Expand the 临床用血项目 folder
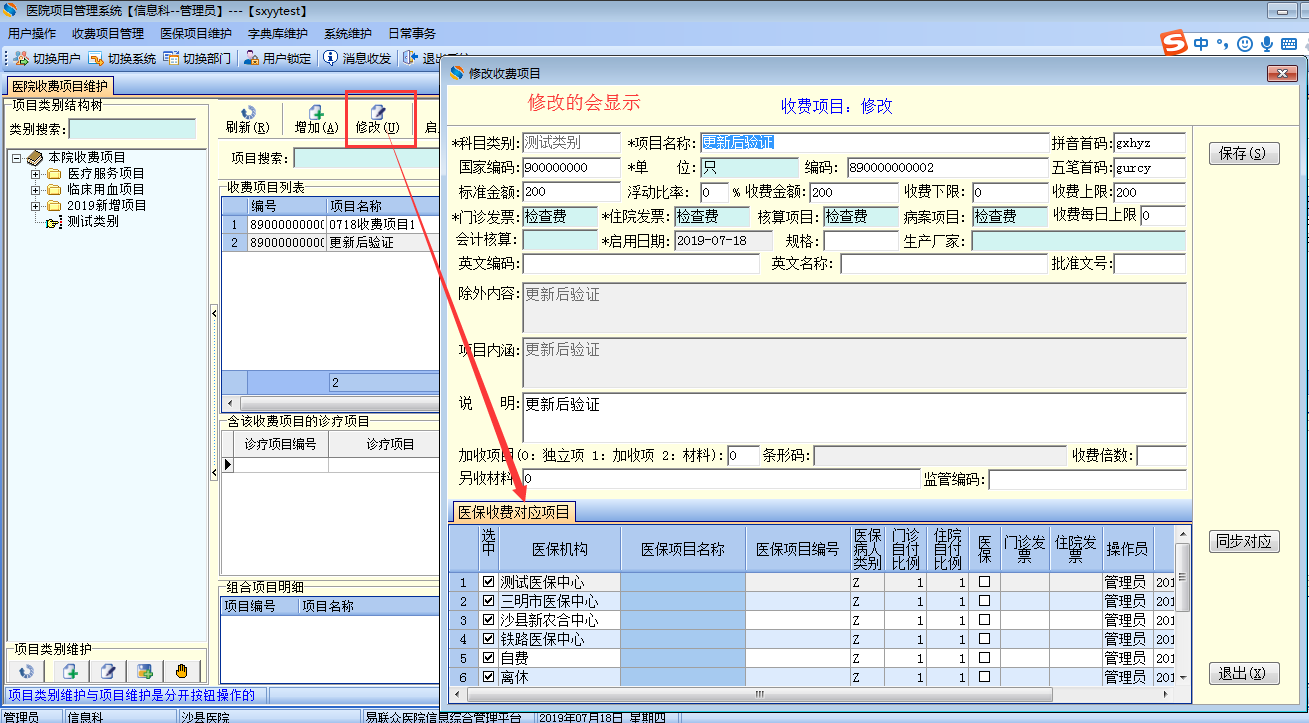The height and width of the screenshot is (723, 1309). coord(36,190)
